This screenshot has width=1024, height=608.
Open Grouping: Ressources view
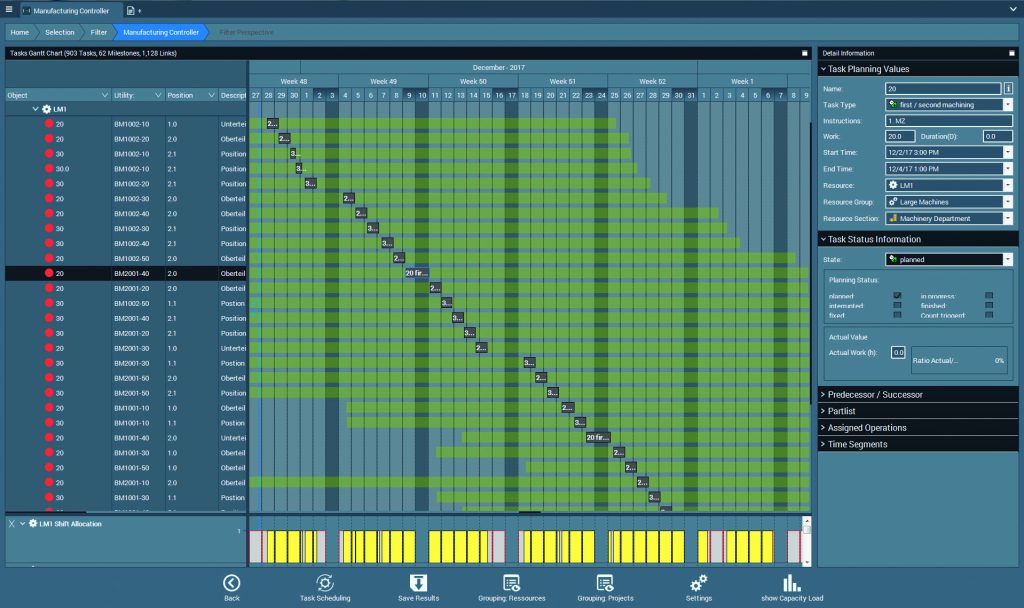pyautogui.click(x=512, y=583)
